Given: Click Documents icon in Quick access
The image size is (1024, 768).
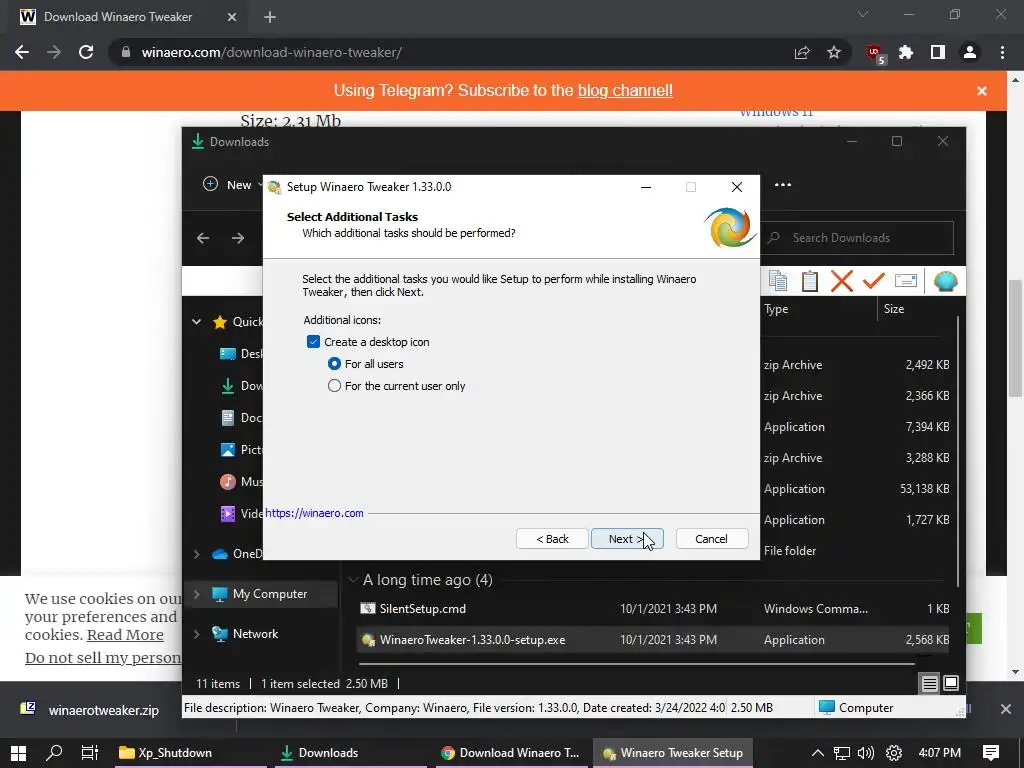Looking at the screenshot, I should click(228, 418).
